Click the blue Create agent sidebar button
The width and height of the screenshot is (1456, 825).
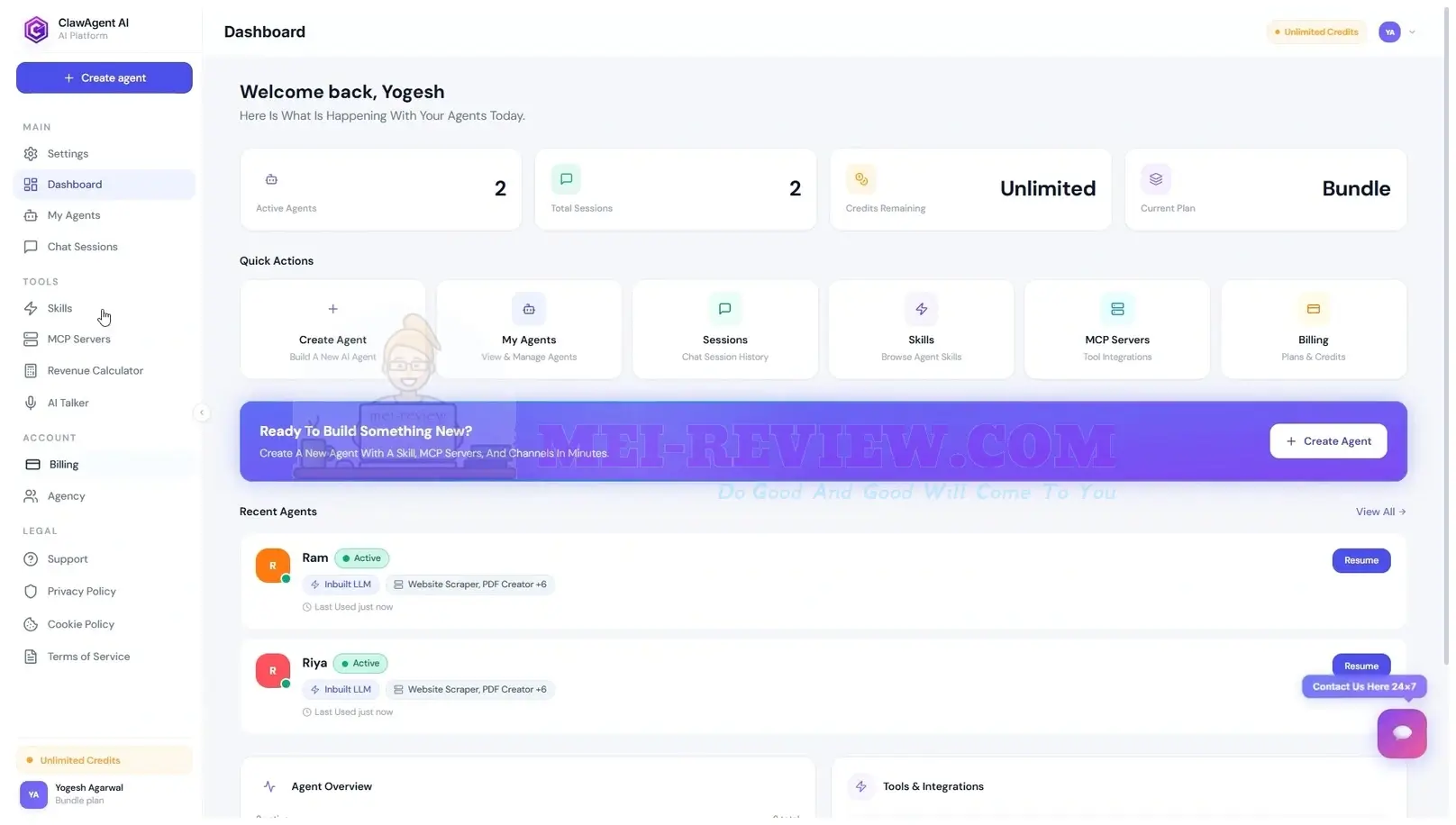coord(105,78)
